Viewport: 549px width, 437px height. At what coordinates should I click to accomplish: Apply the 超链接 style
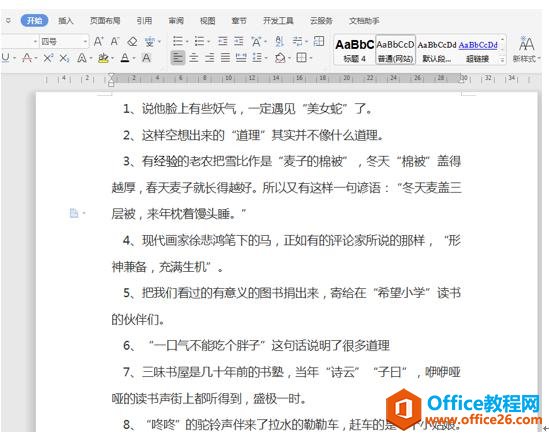point(478,50)
